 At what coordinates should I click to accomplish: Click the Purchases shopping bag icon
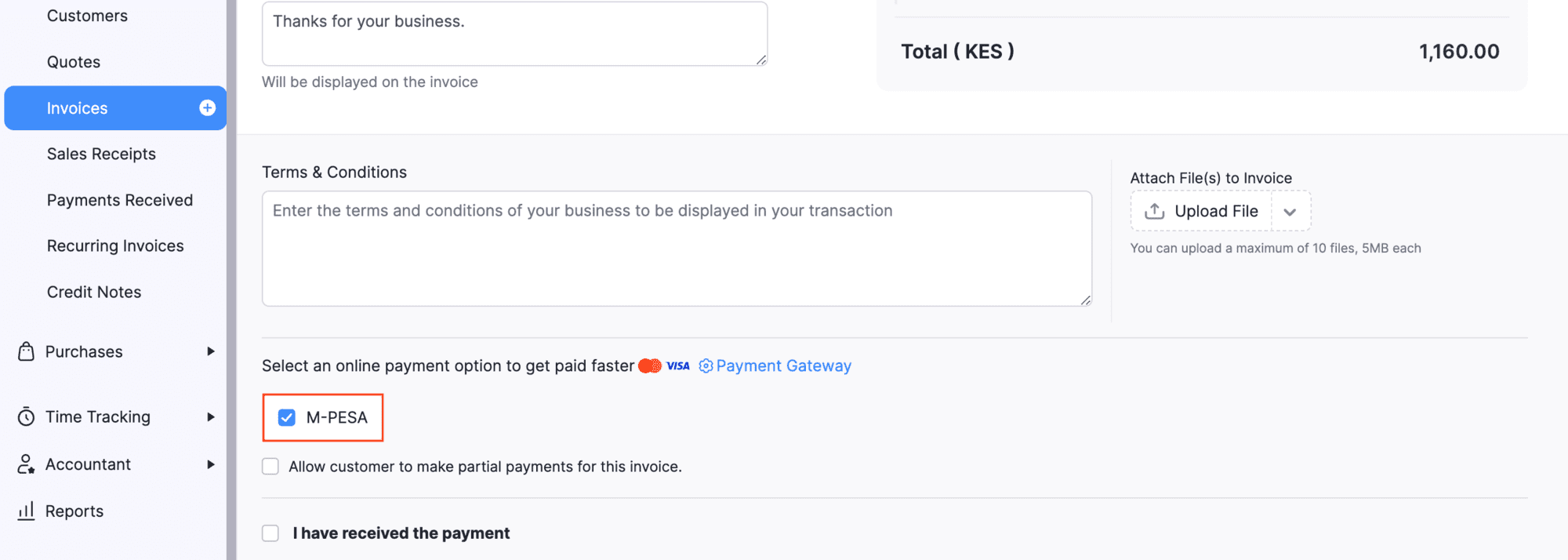click(26, 351)
